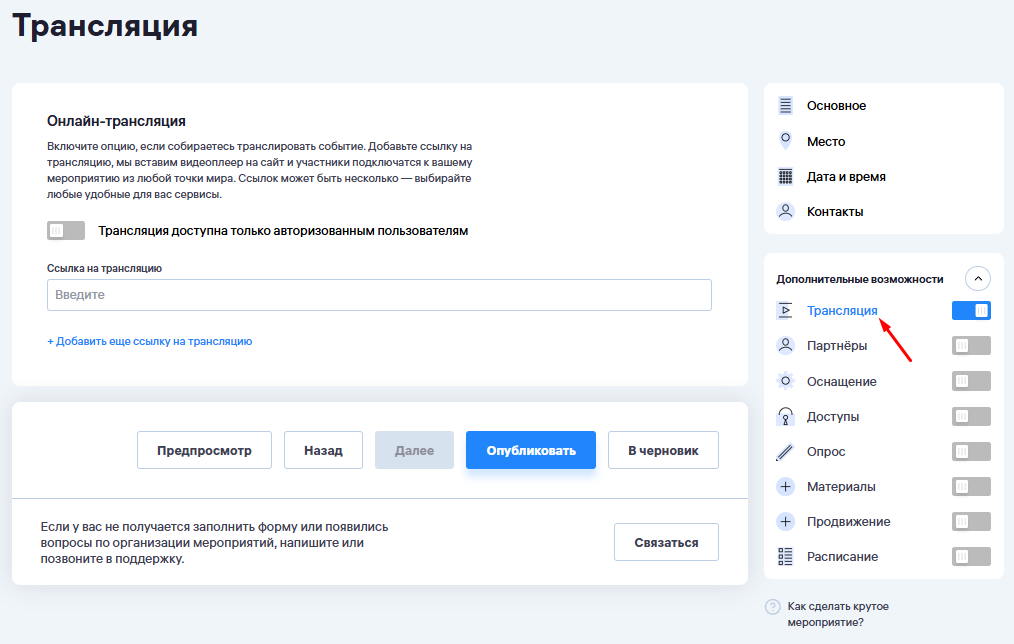Viewport: 1014px width, 644px height.
Task: Enable broadcast for authorized users only
Action: (66, 231)
